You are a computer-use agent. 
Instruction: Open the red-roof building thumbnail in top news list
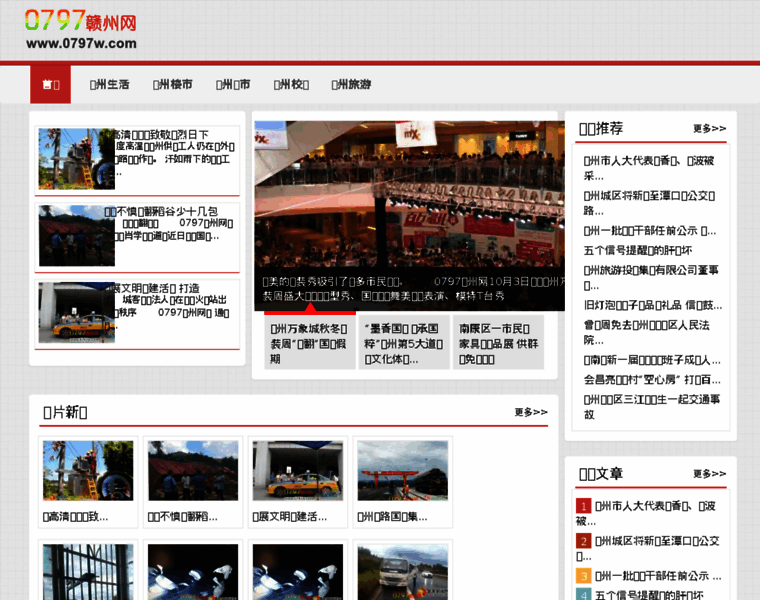click(77, 236)
